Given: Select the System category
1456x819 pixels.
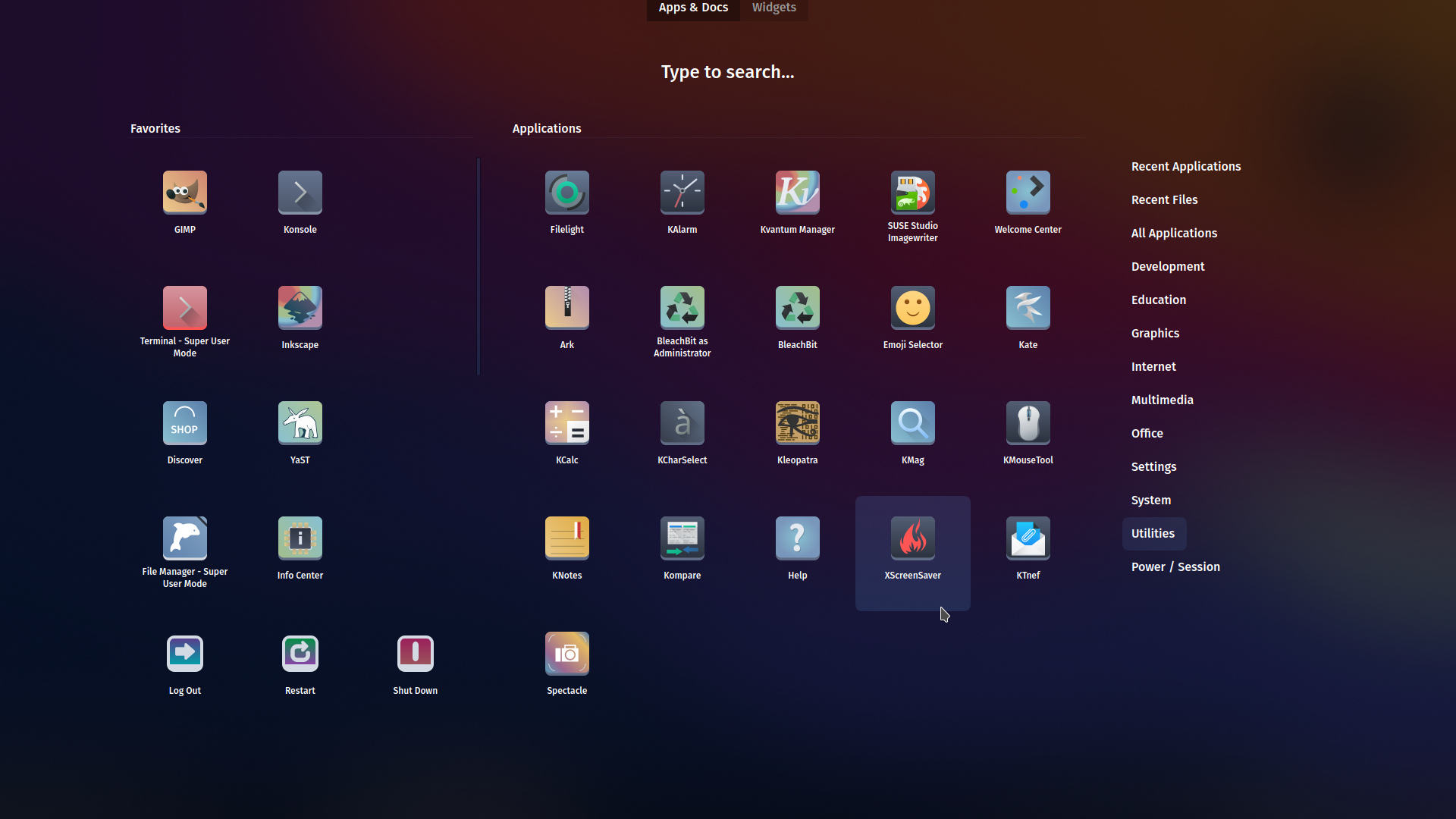Looking at the screenshot, I should click(x=1151, y=500).
